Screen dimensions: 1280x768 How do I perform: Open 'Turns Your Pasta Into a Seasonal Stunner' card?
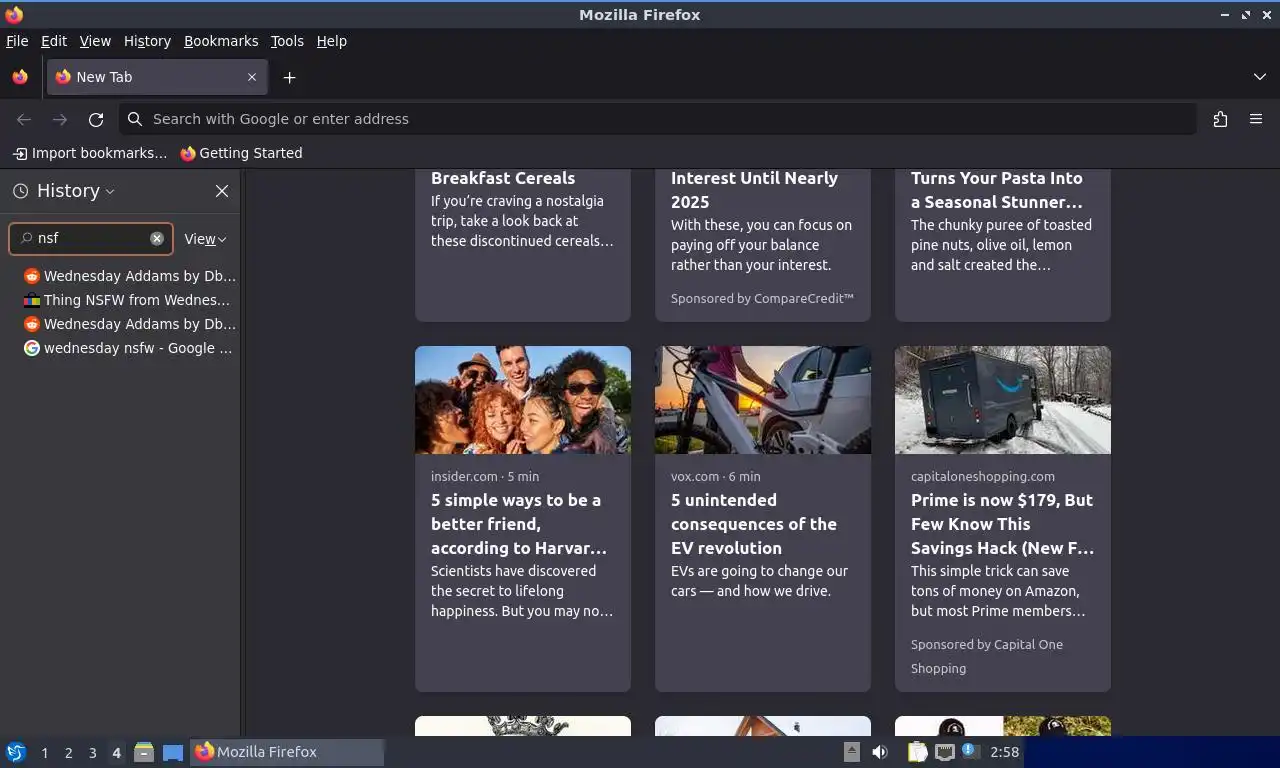click(x=1003, y=245)
